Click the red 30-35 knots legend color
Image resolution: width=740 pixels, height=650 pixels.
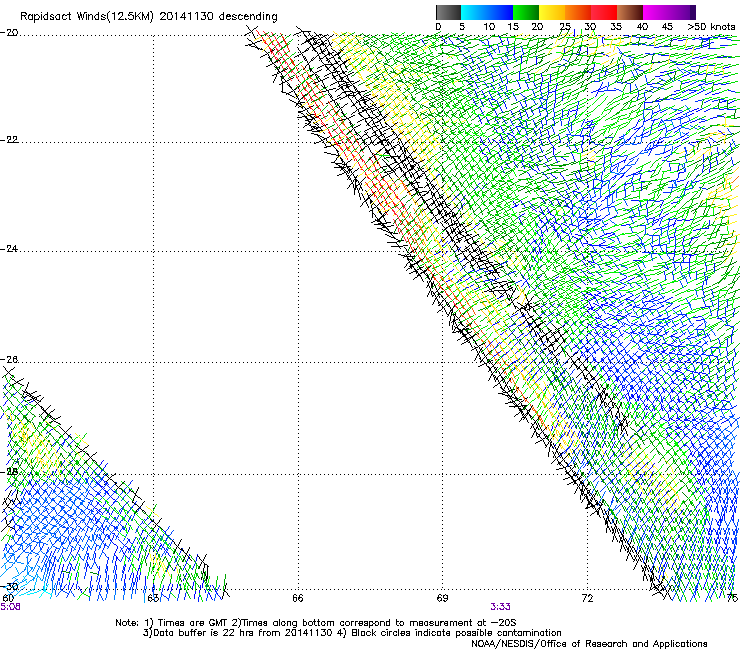604,12
